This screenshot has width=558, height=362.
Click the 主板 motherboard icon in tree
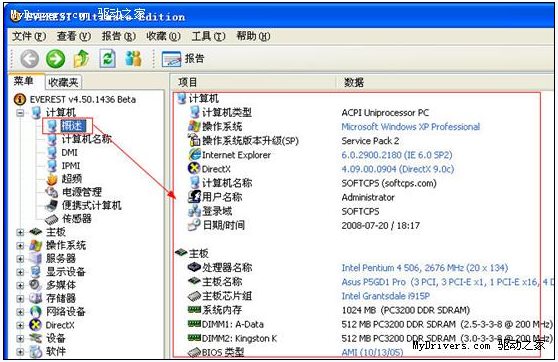tap(36, 232)
